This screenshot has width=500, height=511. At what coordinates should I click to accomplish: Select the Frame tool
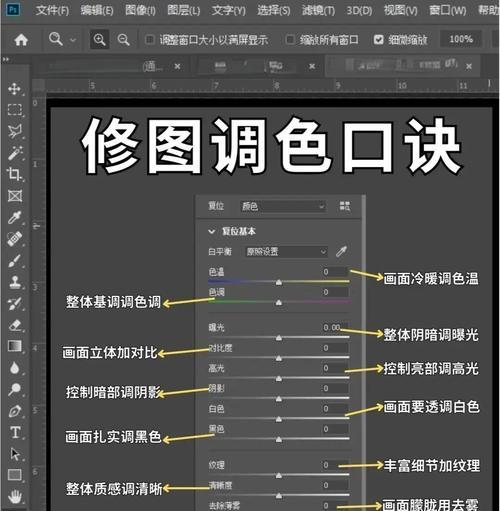(x=15, y=196)
